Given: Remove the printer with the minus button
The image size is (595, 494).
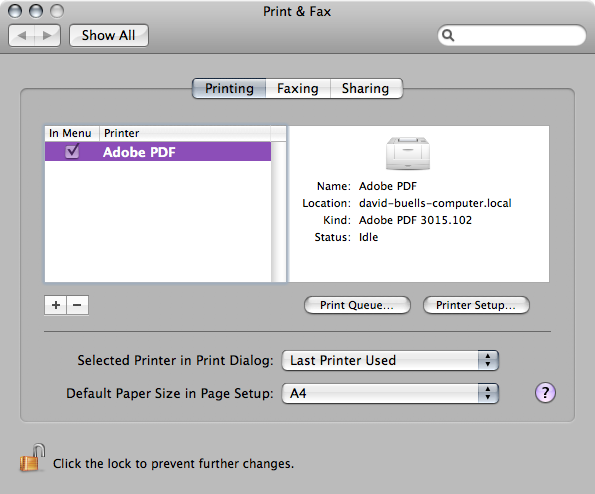Looking at the screenshot, I should tap(77, 305).
